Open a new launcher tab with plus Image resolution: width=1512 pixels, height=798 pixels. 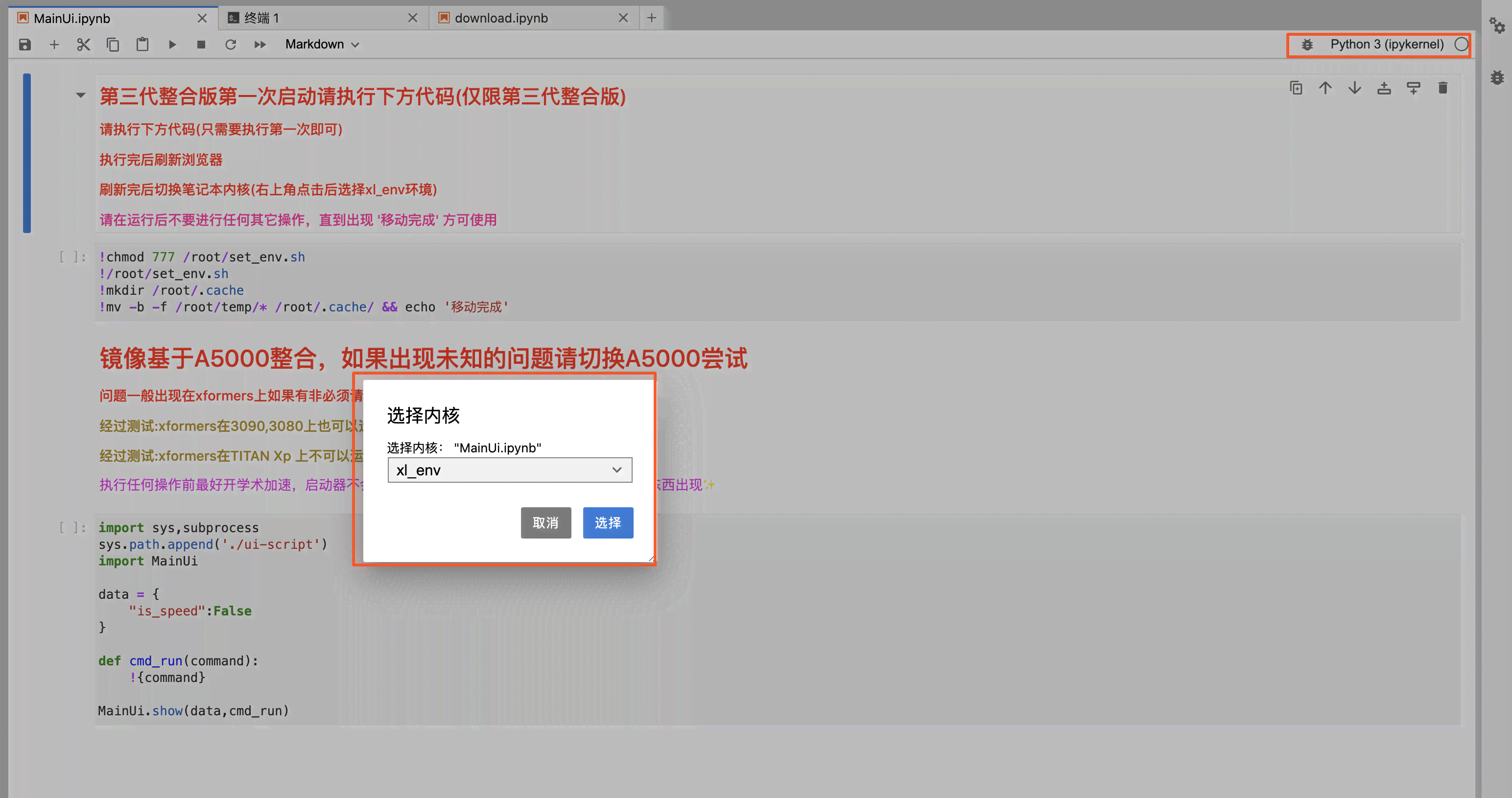[652, 18]
